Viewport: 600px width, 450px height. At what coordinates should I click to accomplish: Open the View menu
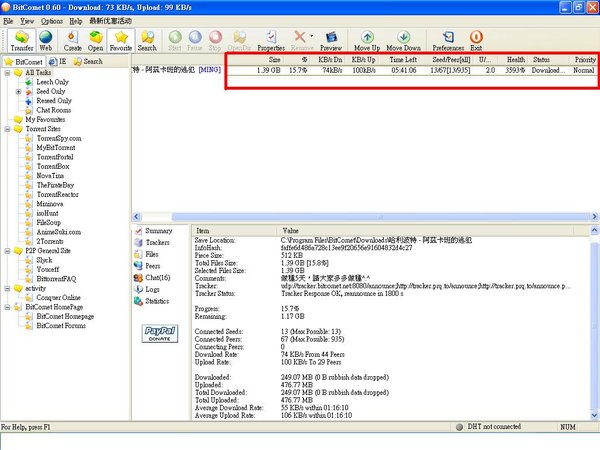coord(27,21)
